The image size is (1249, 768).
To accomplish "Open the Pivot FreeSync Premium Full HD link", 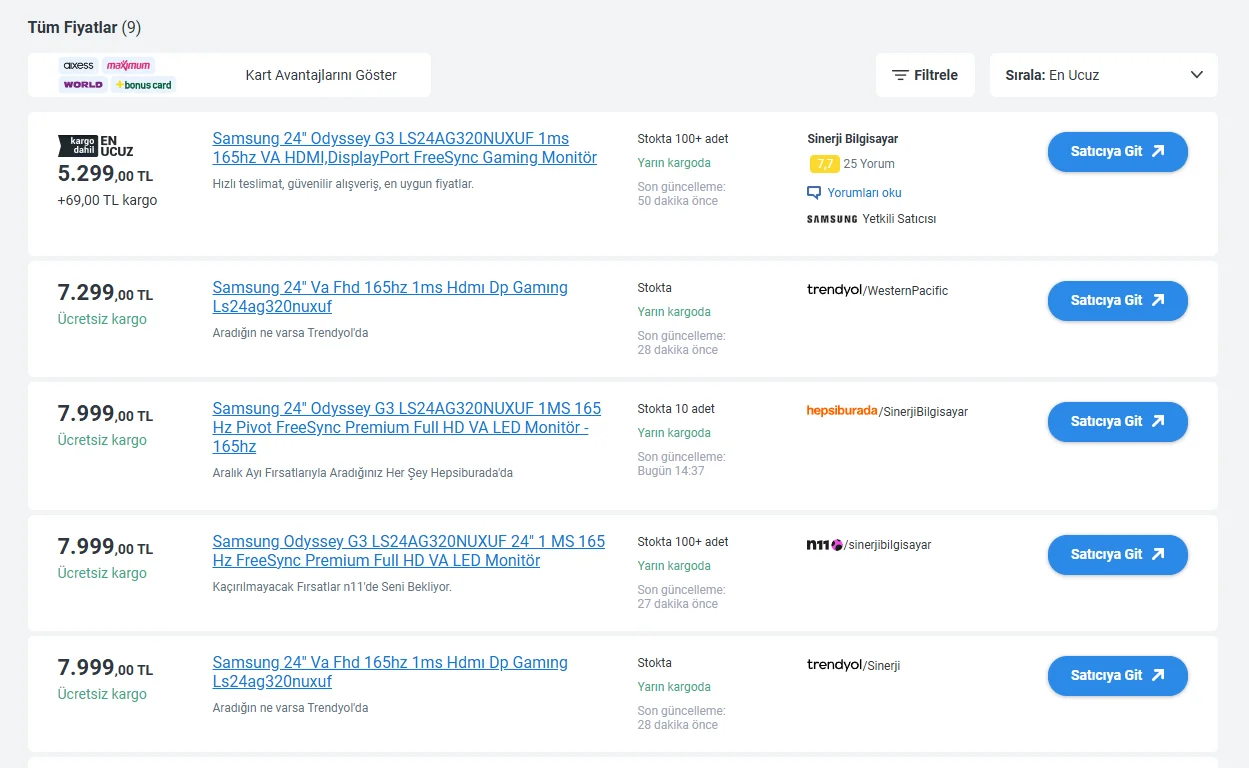I will 407,427.
